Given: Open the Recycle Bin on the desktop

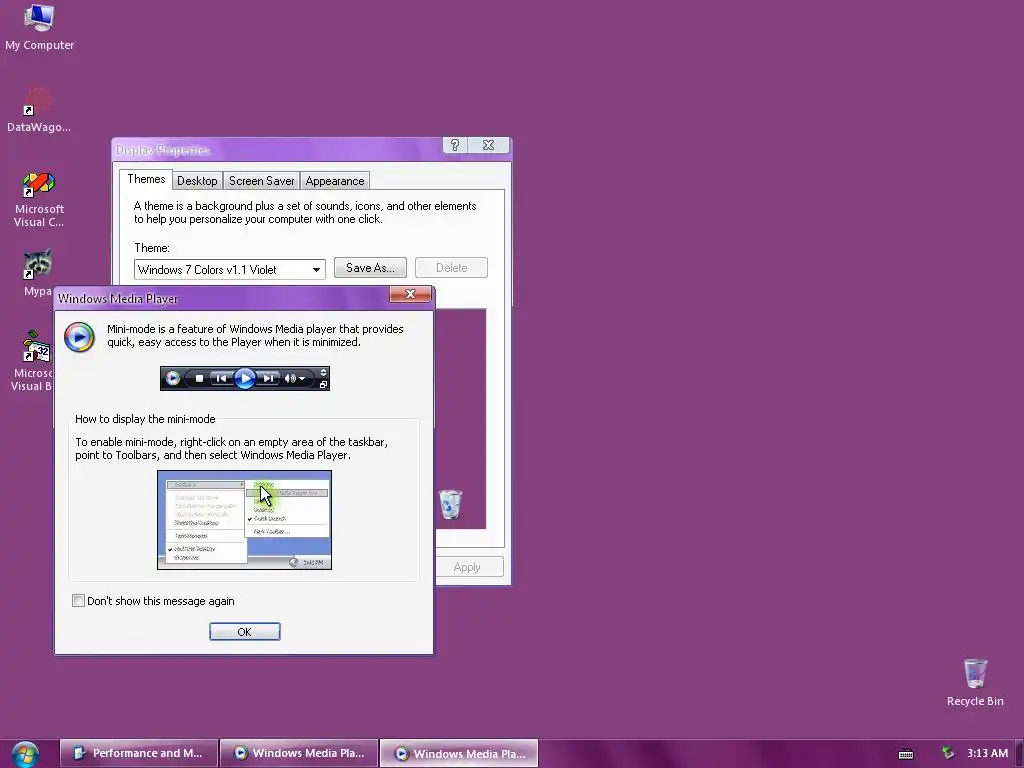Looking at the screenshot, I should coord(975,682).
